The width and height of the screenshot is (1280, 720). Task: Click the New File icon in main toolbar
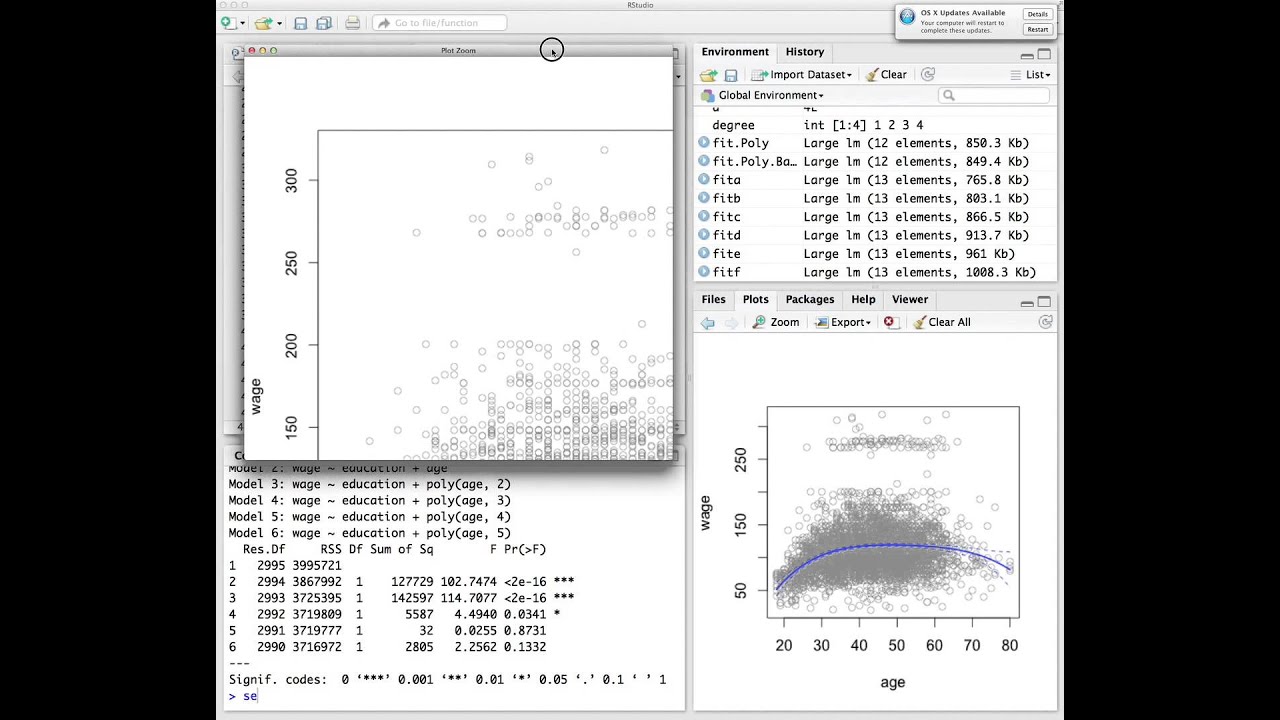pos(229,23)
